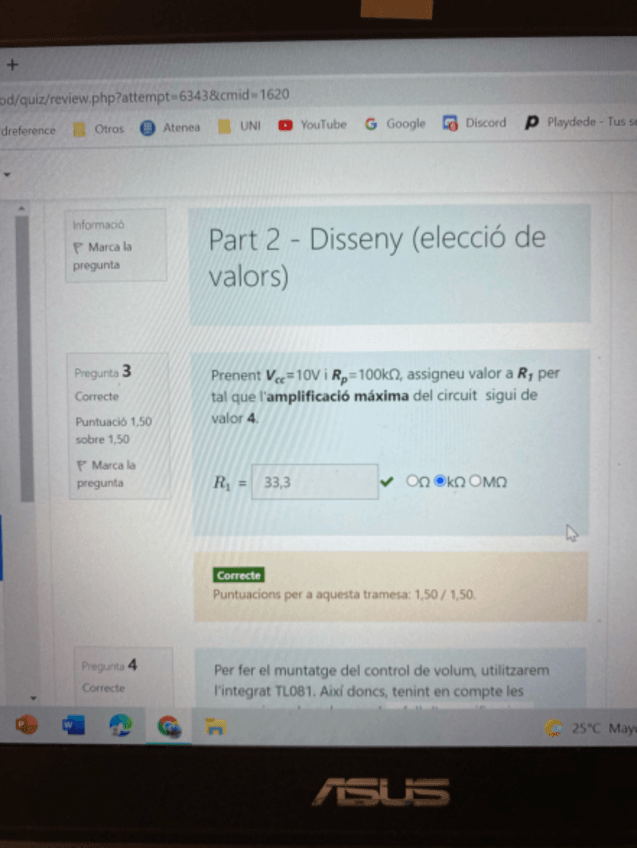Flag Pregunta 3 with Marca la pregunta

[107, 474]
